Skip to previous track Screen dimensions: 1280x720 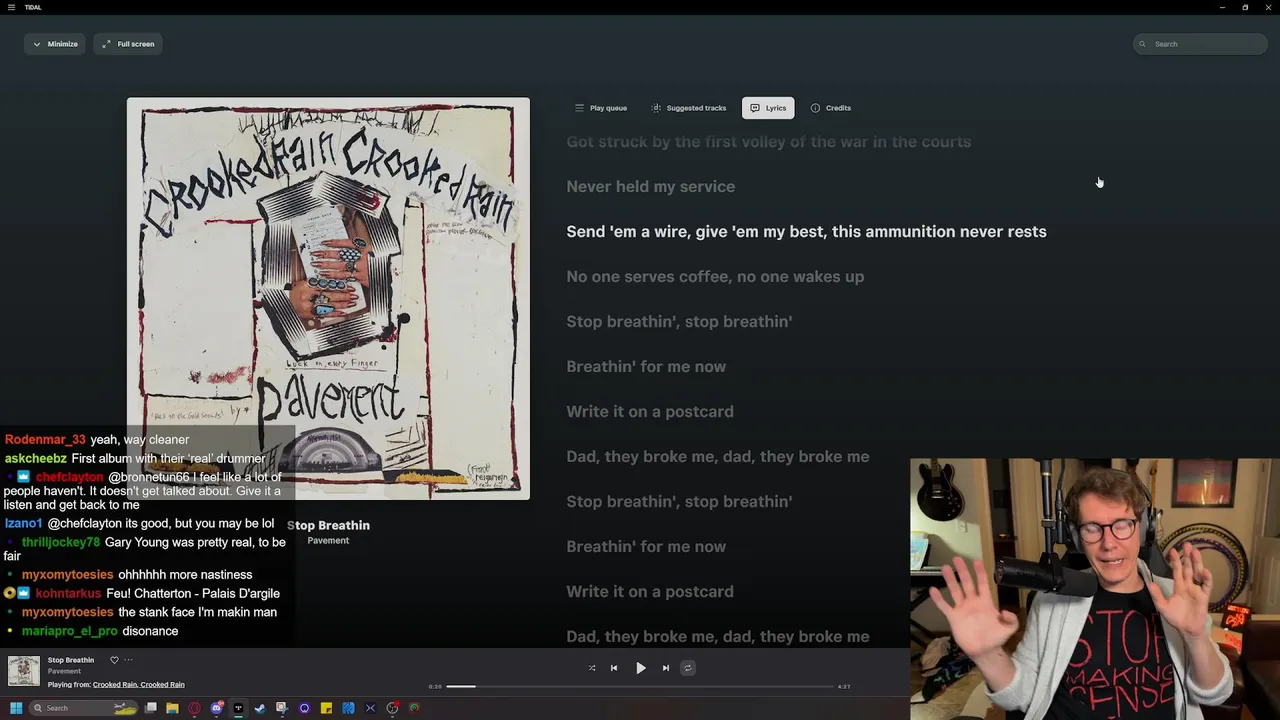click(614, 668)
